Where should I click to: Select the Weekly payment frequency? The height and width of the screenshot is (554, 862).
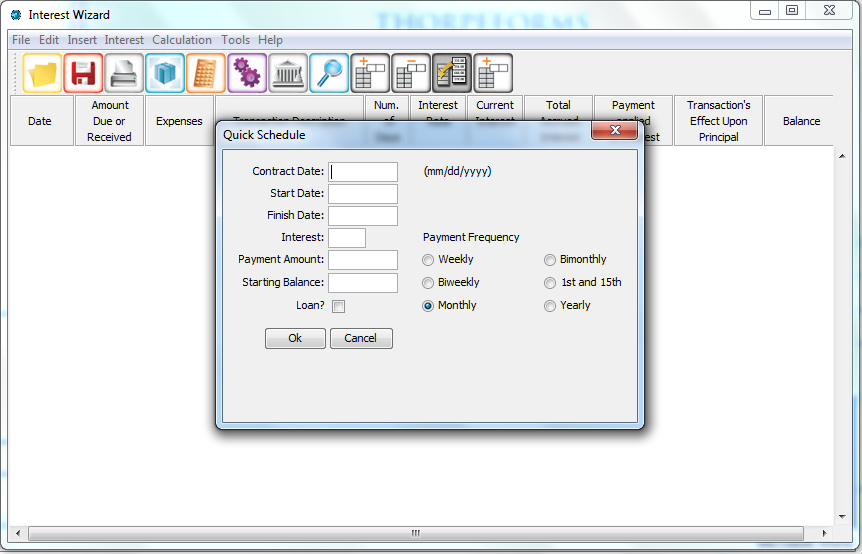click(429, 260)
